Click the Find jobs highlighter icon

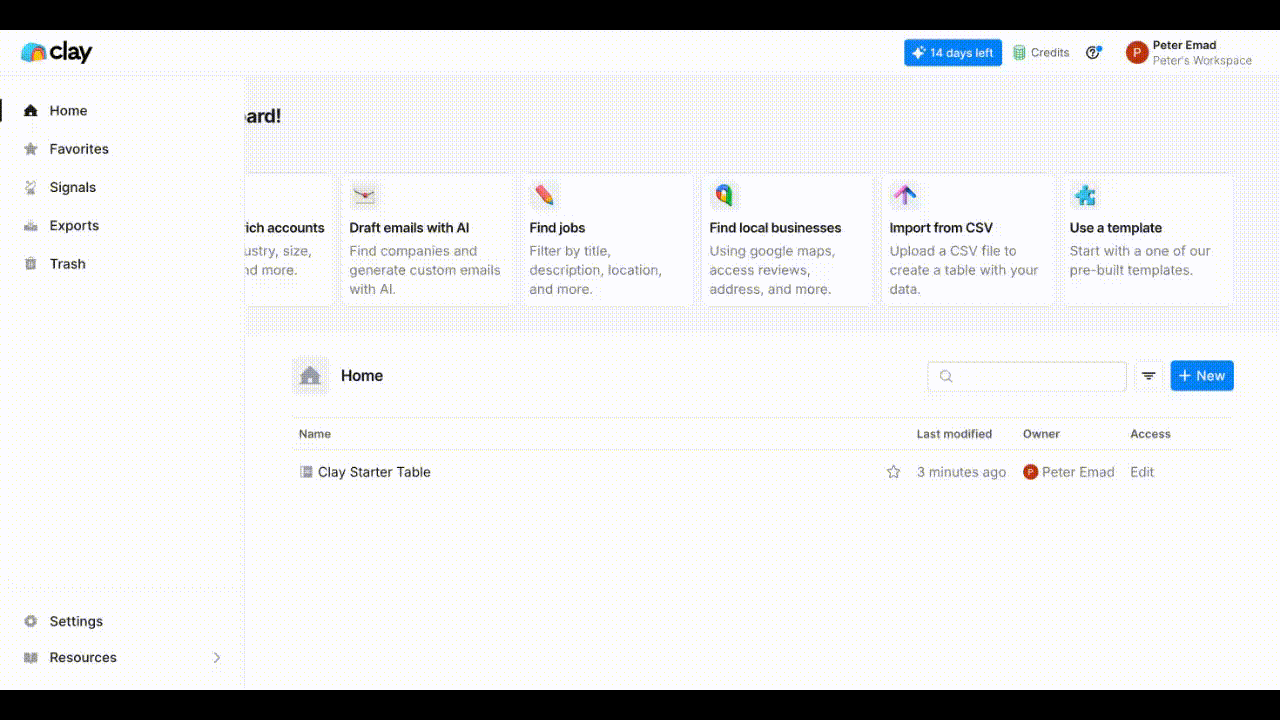click(544, 195)
